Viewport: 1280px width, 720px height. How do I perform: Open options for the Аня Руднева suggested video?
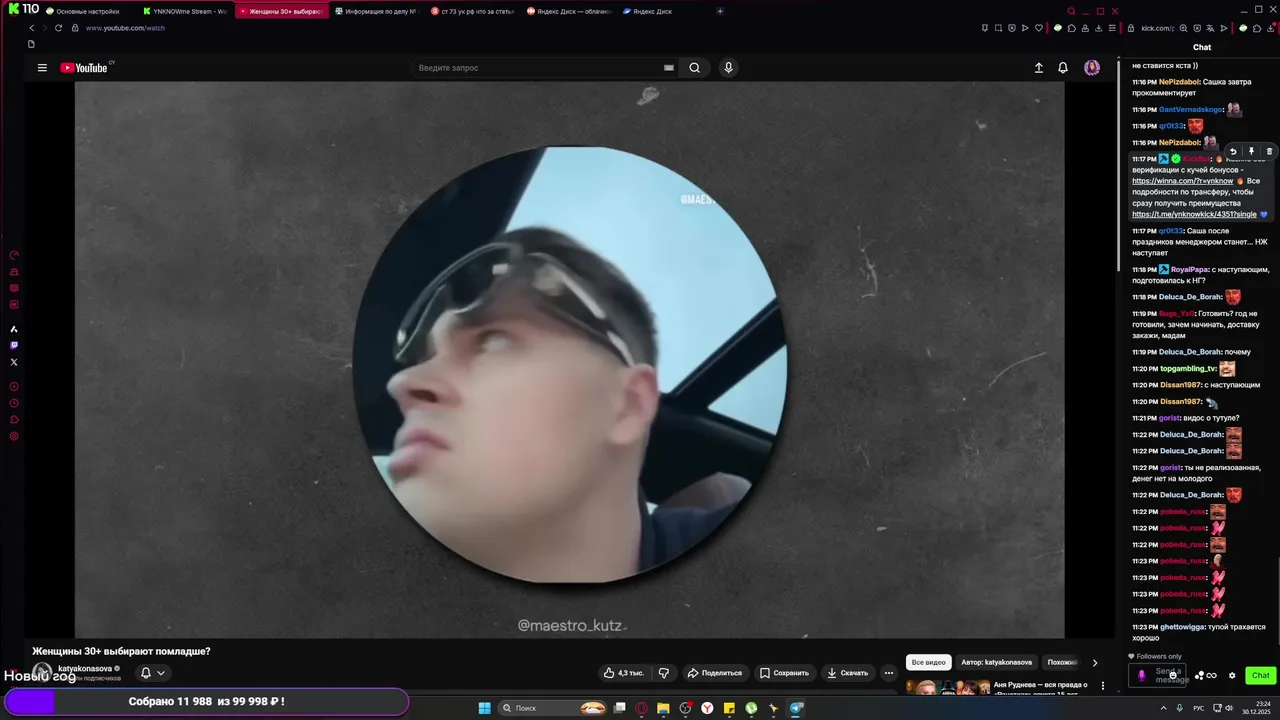pos(1103,686)
